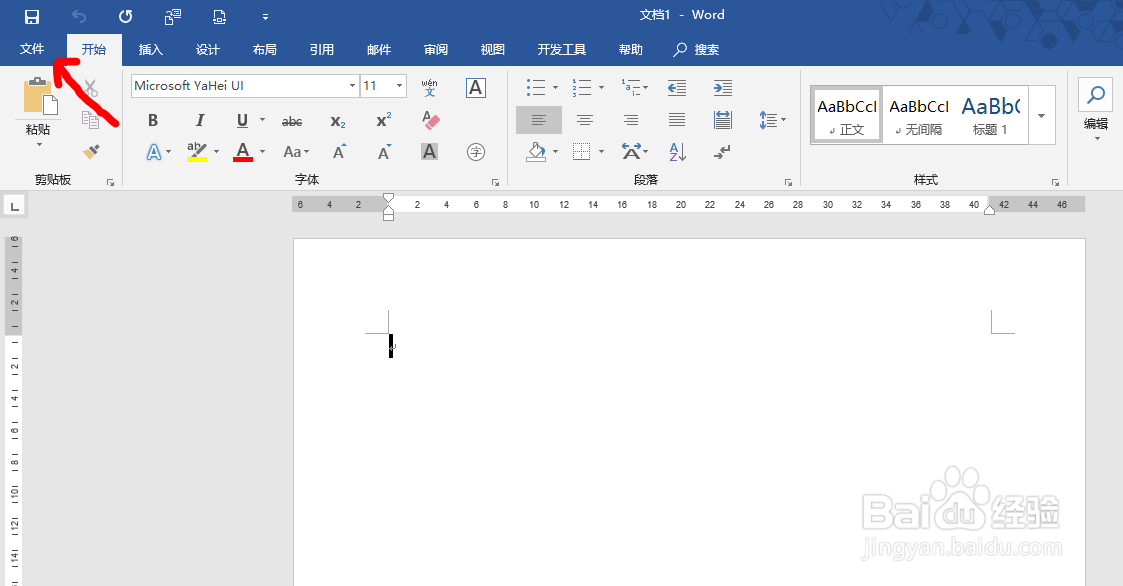This screenshot has width=1123, height=586.
Task: Apply bold formatting with the B icon
Action: (153, 120)
